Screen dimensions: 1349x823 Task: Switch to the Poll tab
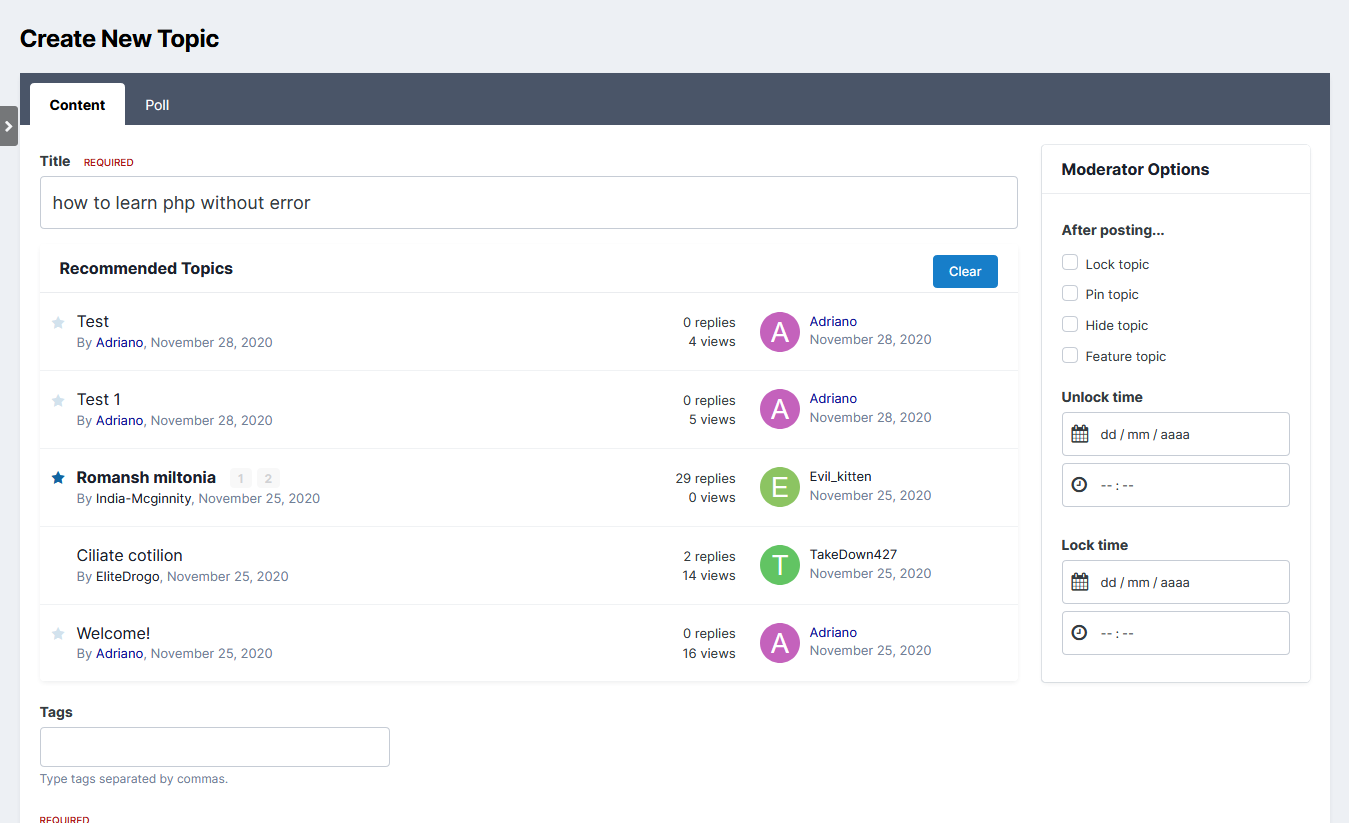[x=156, y=104]
